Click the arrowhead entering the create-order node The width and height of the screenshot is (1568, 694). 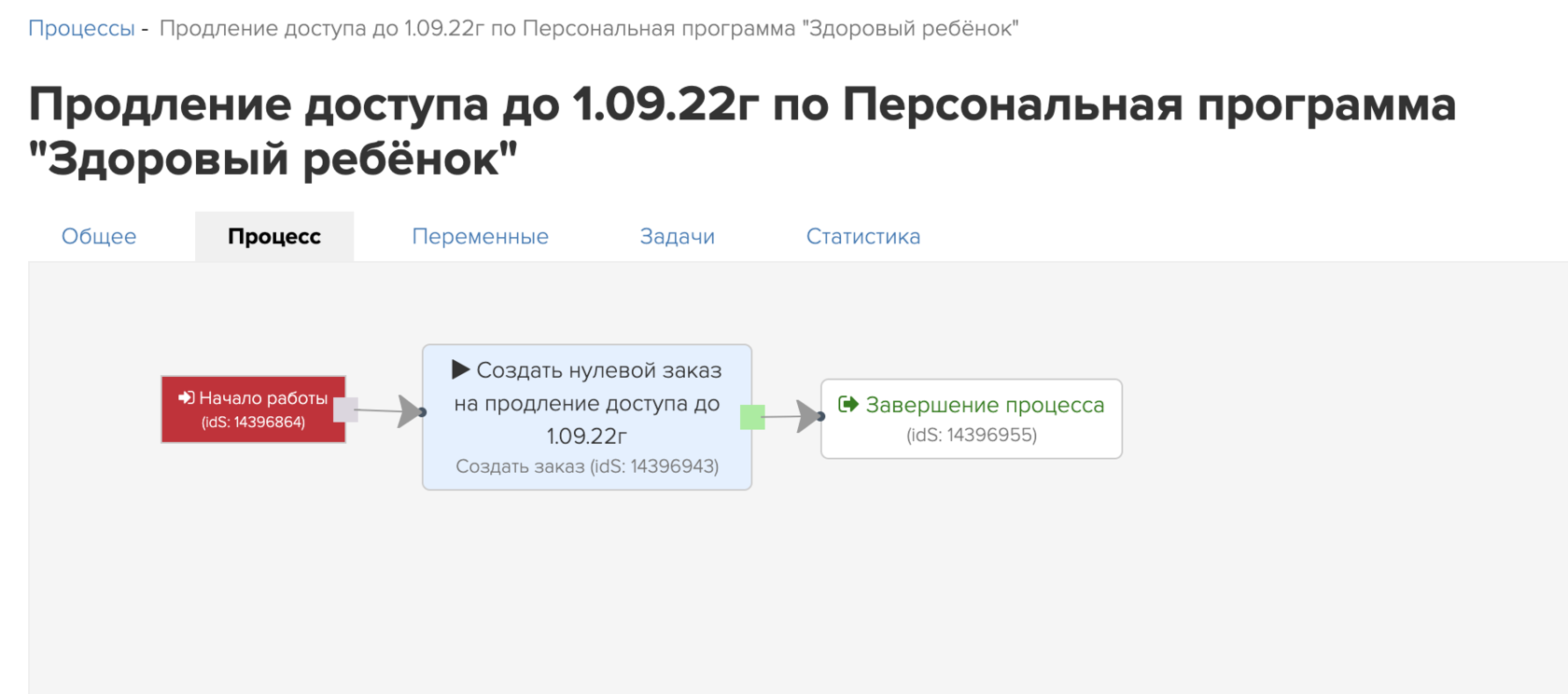410,411
